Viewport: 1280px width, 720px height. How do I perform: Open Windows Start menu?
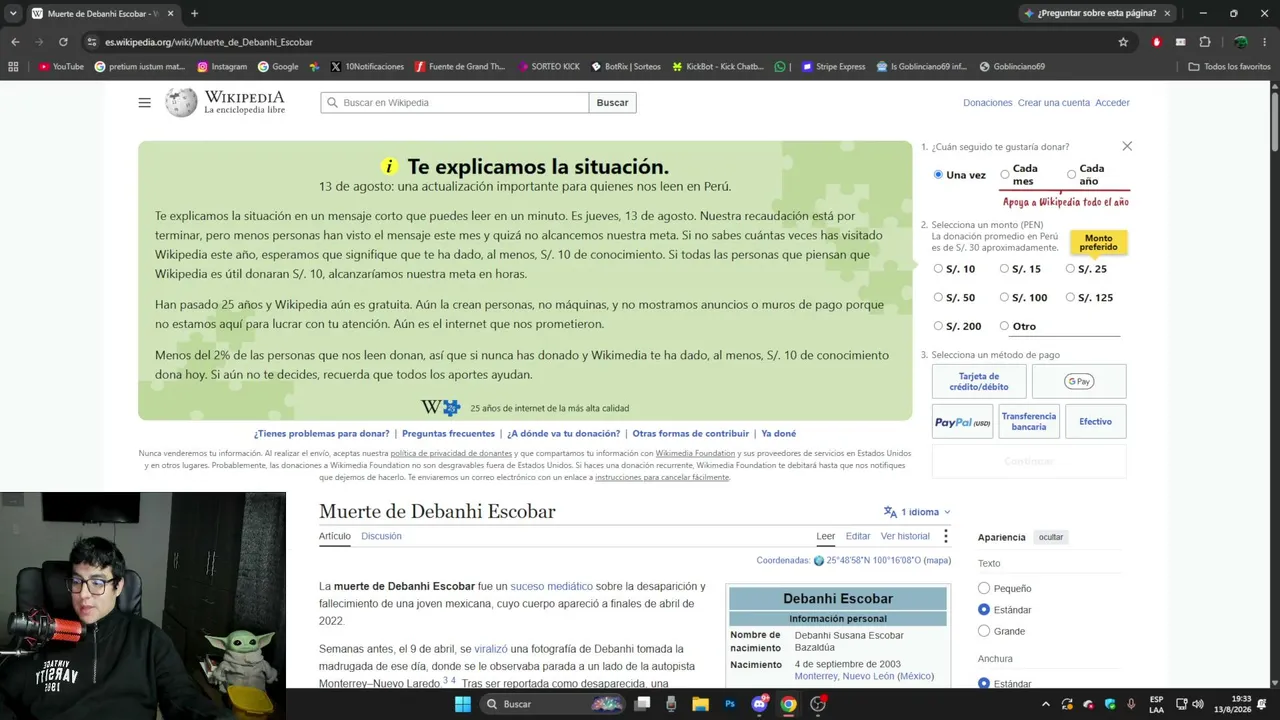click(x=462, y=704)
